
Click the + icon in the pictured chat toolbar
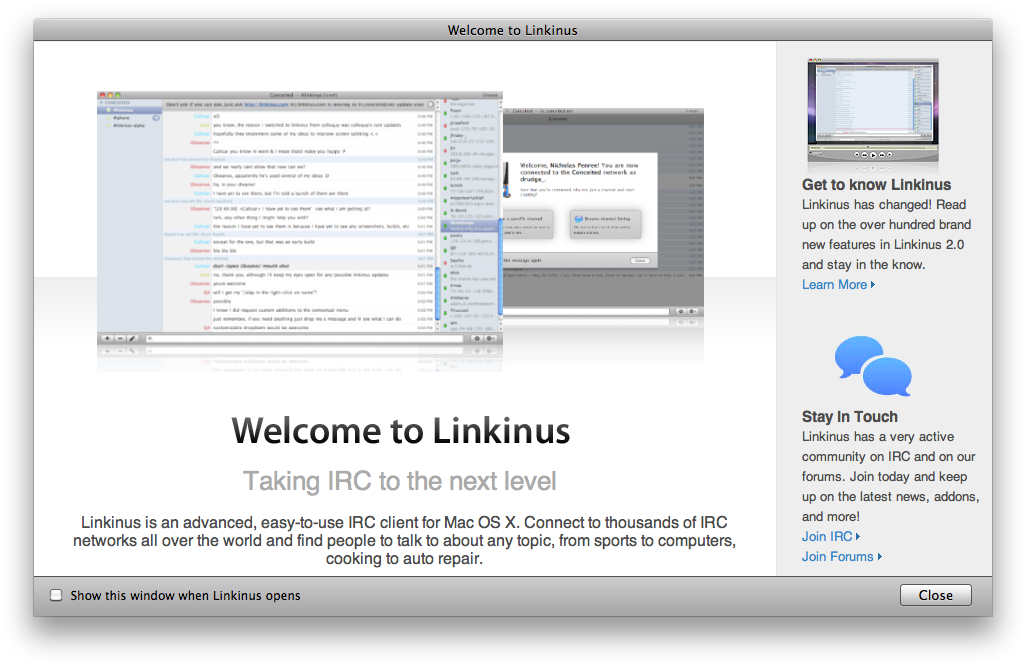point(107,337)
